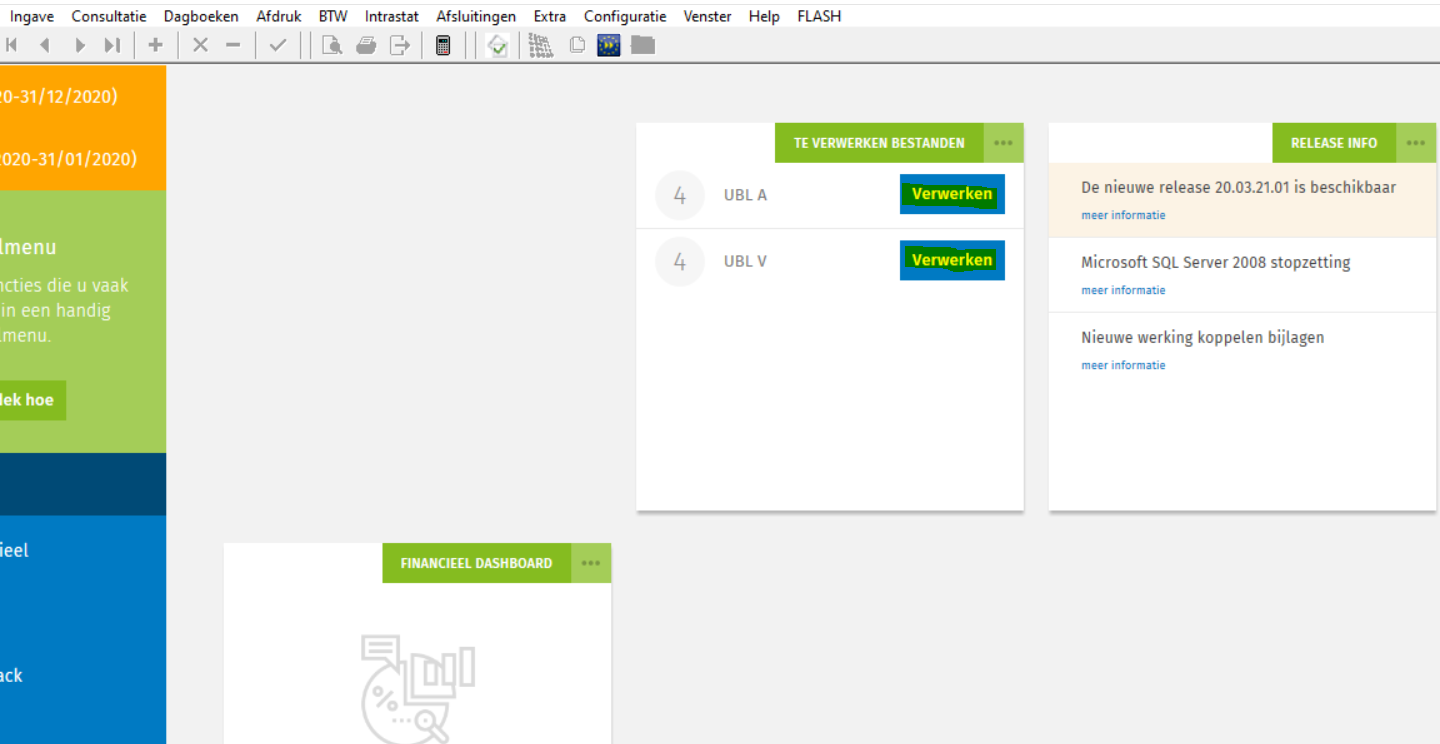The height and width of the screenshot is (744, 1440).
Task: Go to next record arrow
Action: point(80,45)
